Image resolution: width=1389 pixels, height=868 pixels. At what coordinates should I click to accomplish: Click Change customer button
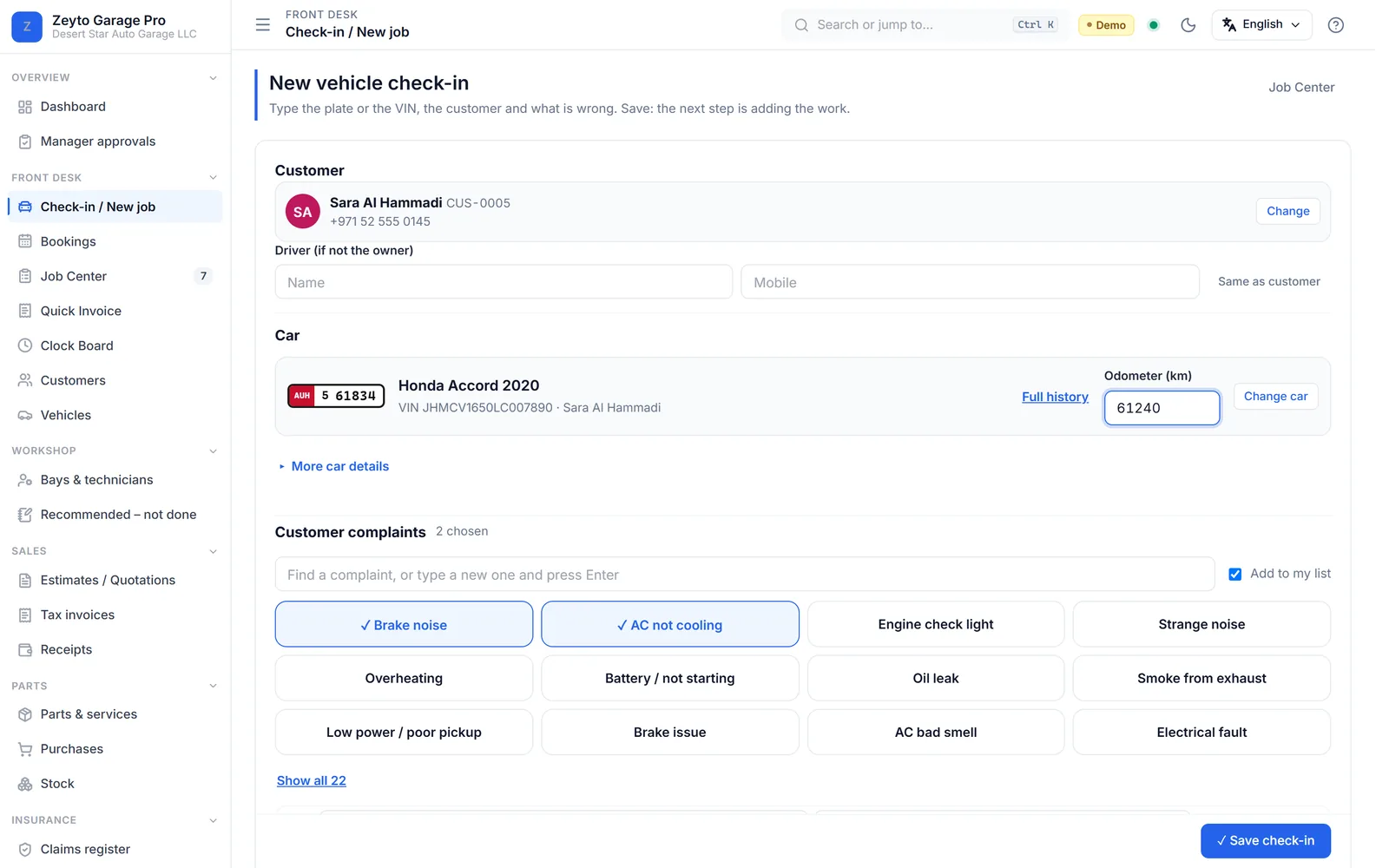[1287, 211]
